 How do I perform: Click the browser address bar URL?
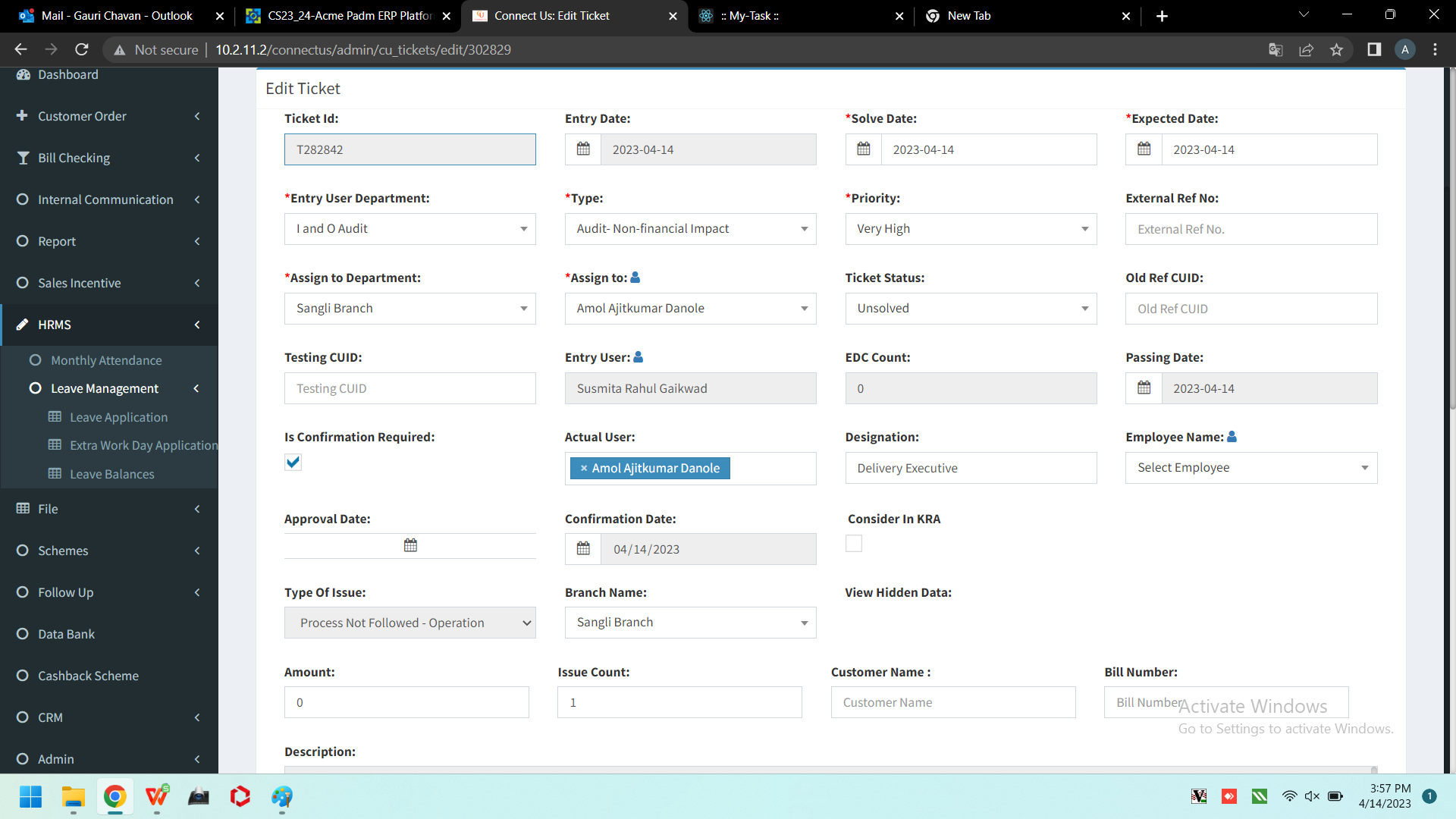click(x=363, y=49)
